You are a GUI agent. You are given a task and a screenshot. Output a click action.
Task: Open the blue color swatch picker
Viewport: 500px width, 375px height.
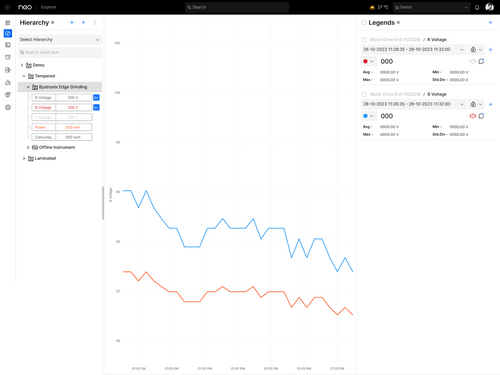(x=368, y=116)
